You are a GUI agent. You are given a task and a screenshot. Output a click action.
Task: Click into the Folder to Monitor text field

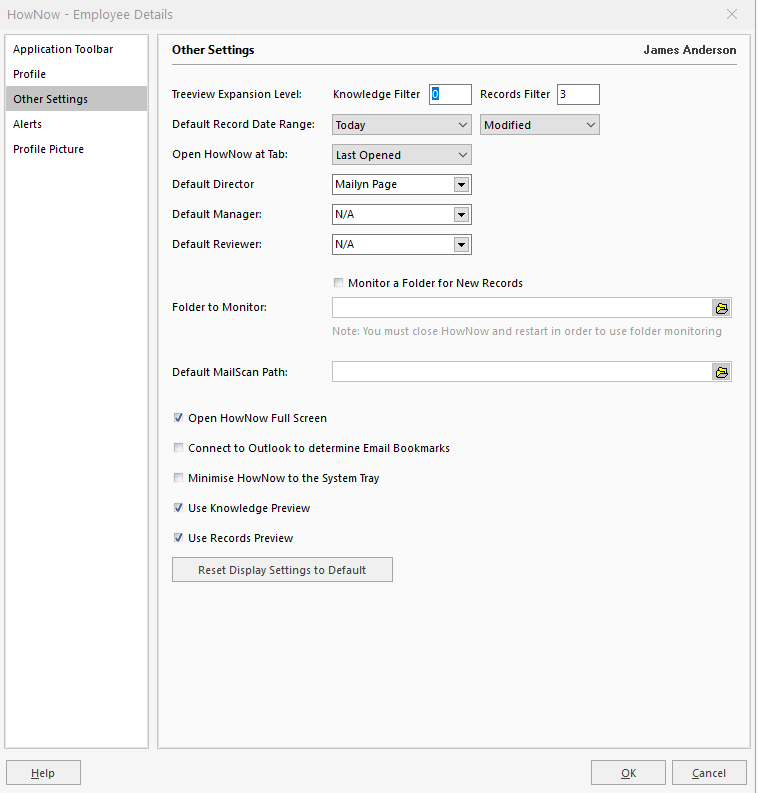[x=522, y=308]
